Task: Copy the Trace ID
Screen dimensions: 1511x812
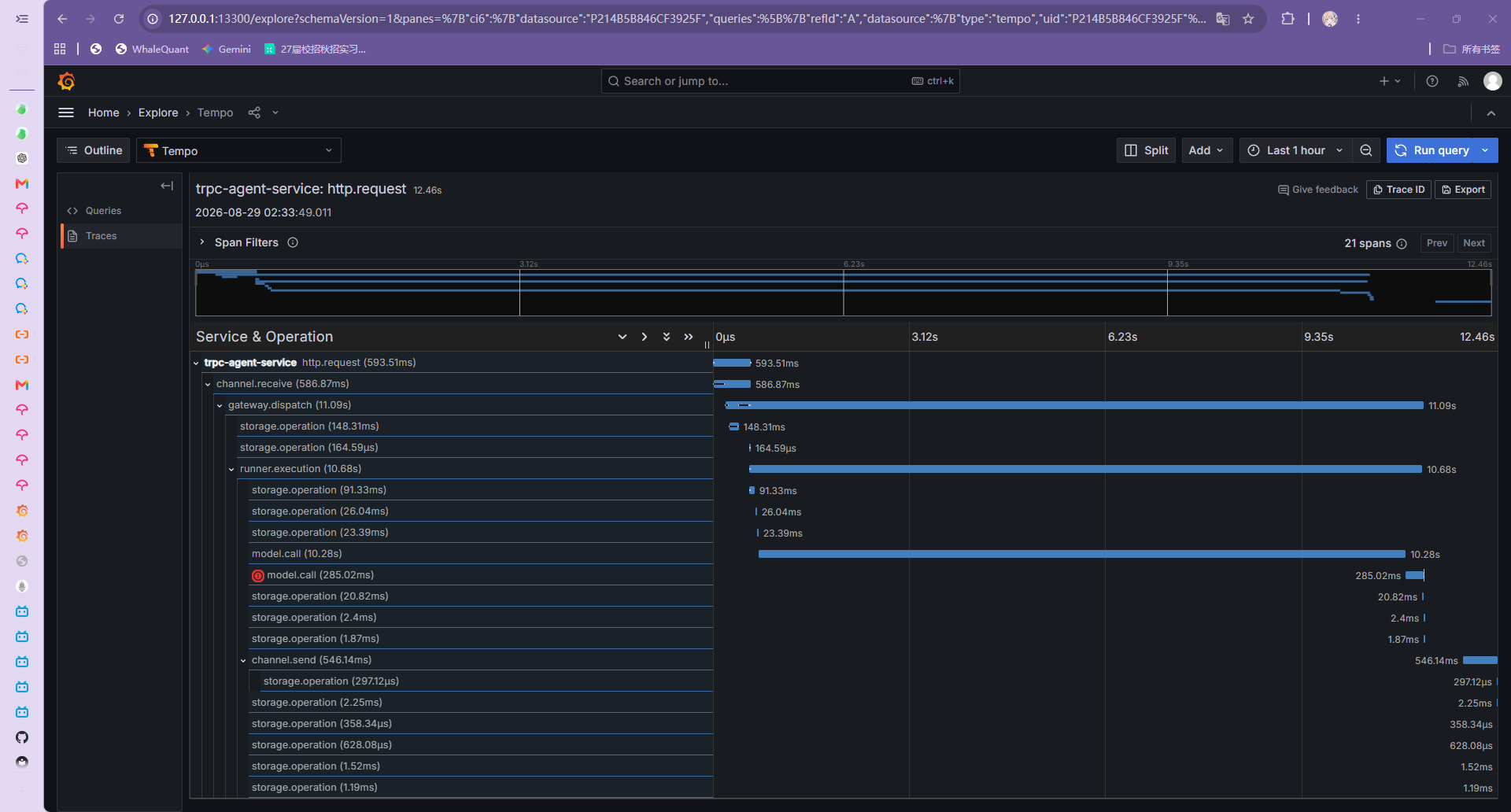Action: (1398, 190)
